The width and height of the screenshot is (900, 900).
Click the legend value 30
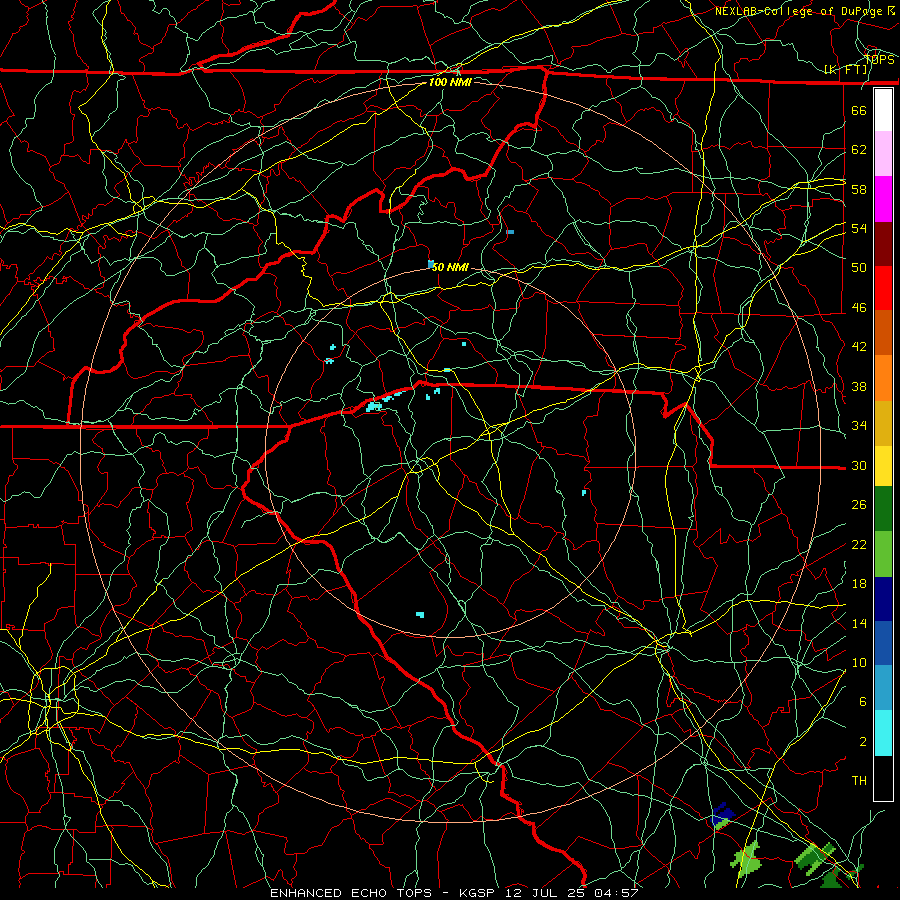(859, 465)
